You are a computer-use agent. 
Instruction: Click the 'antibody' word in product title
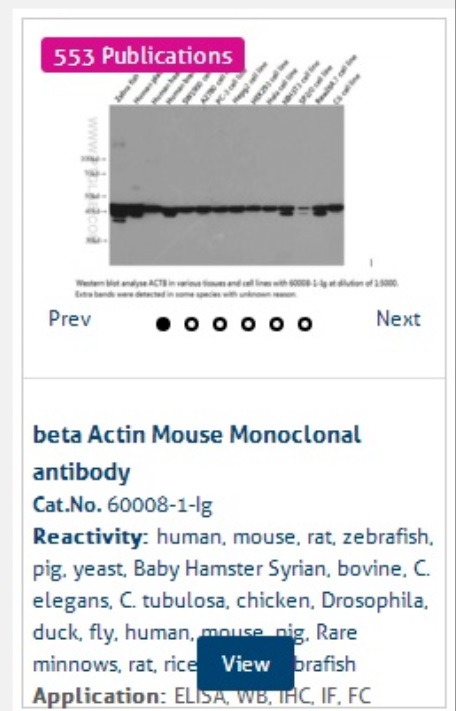(x=82, y=472)
